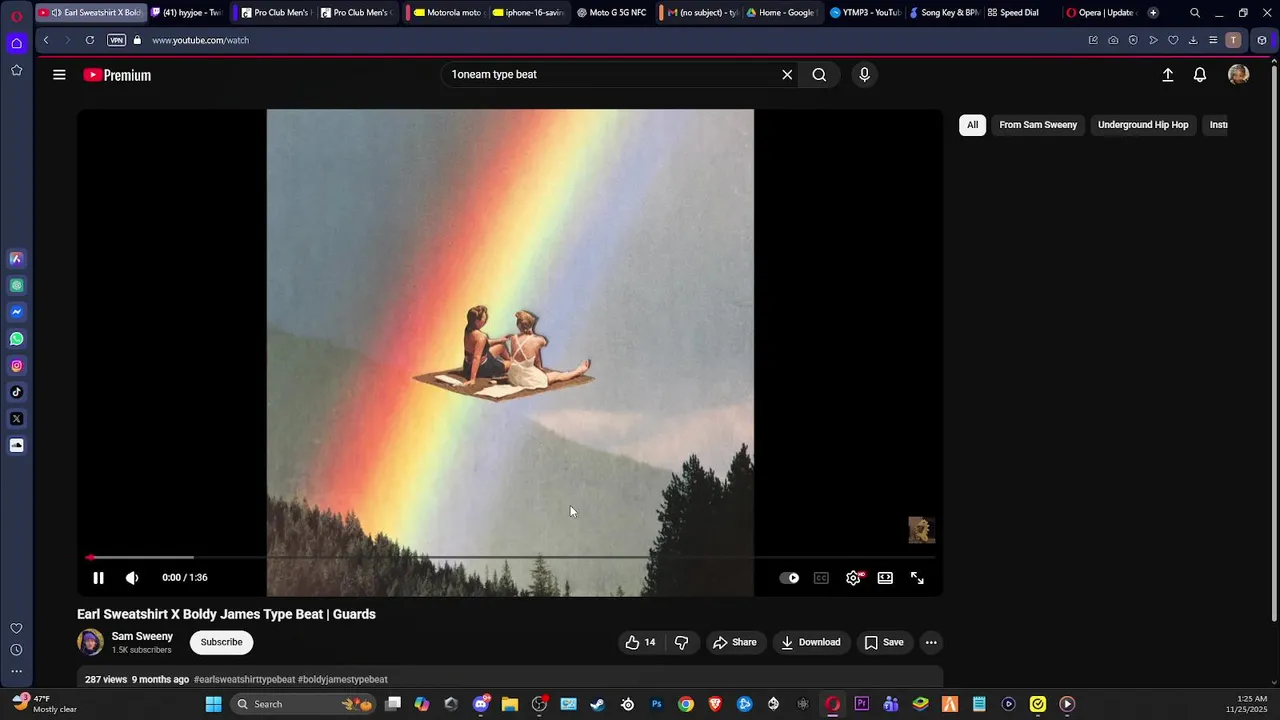Toggle the autoplay switch
The width and height of the screenshot is (1280, 720).
tap(789, 578)
